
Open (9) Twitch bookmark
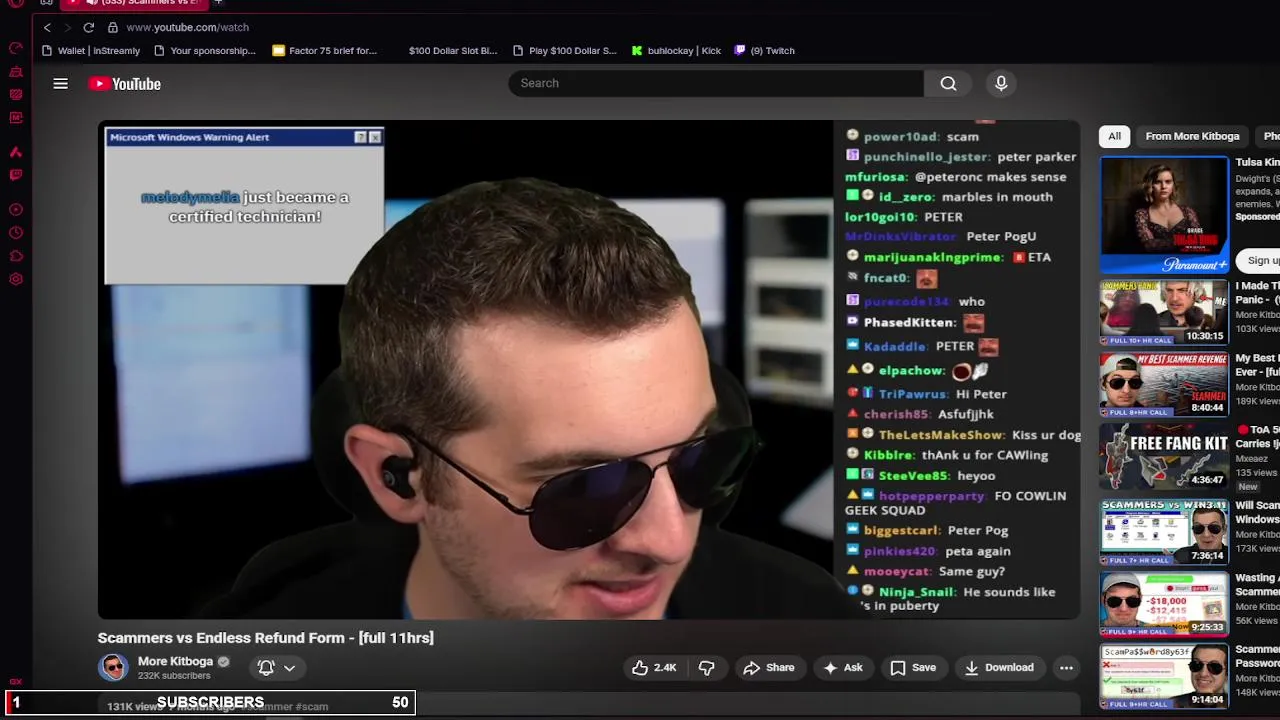coord(765,51)
